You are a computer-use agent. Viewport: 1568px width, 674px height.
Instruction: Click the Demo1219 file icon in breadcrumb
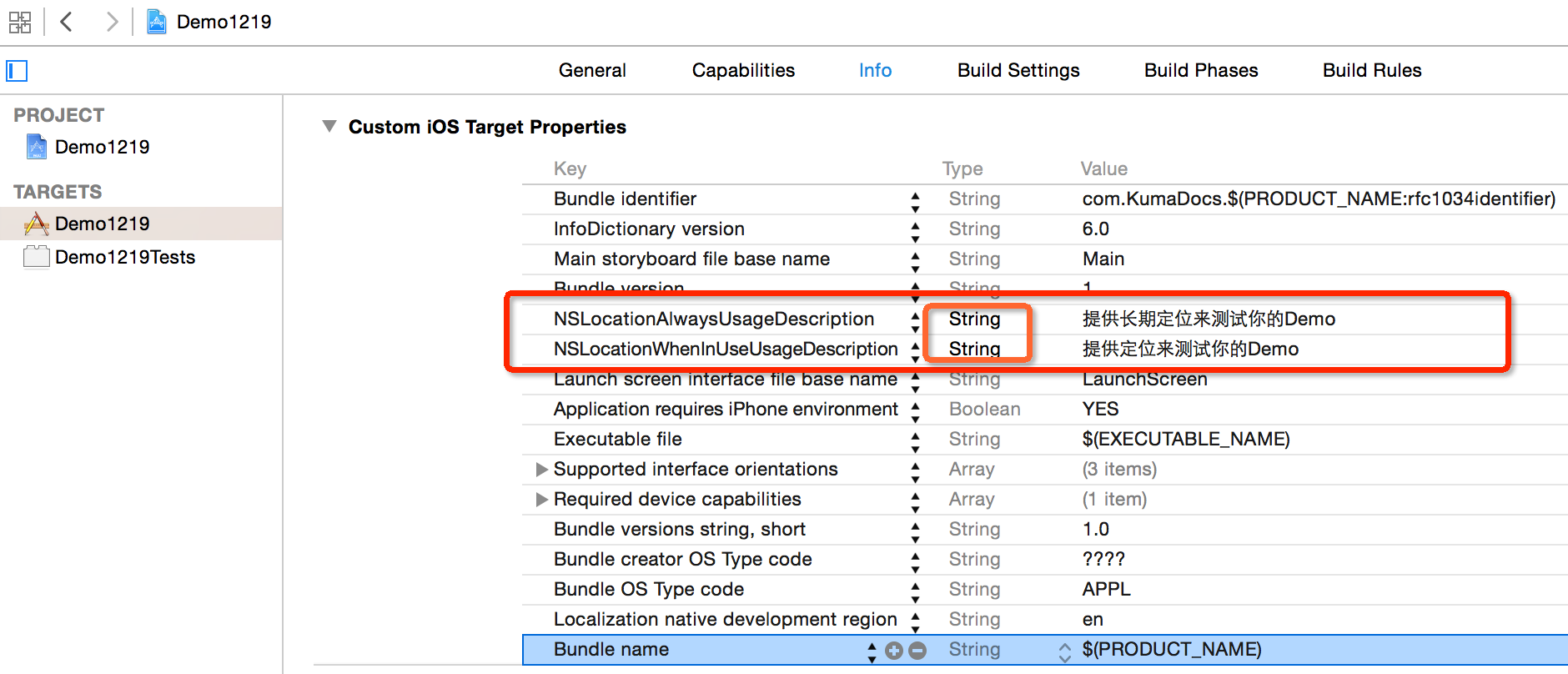click(156, 22)
